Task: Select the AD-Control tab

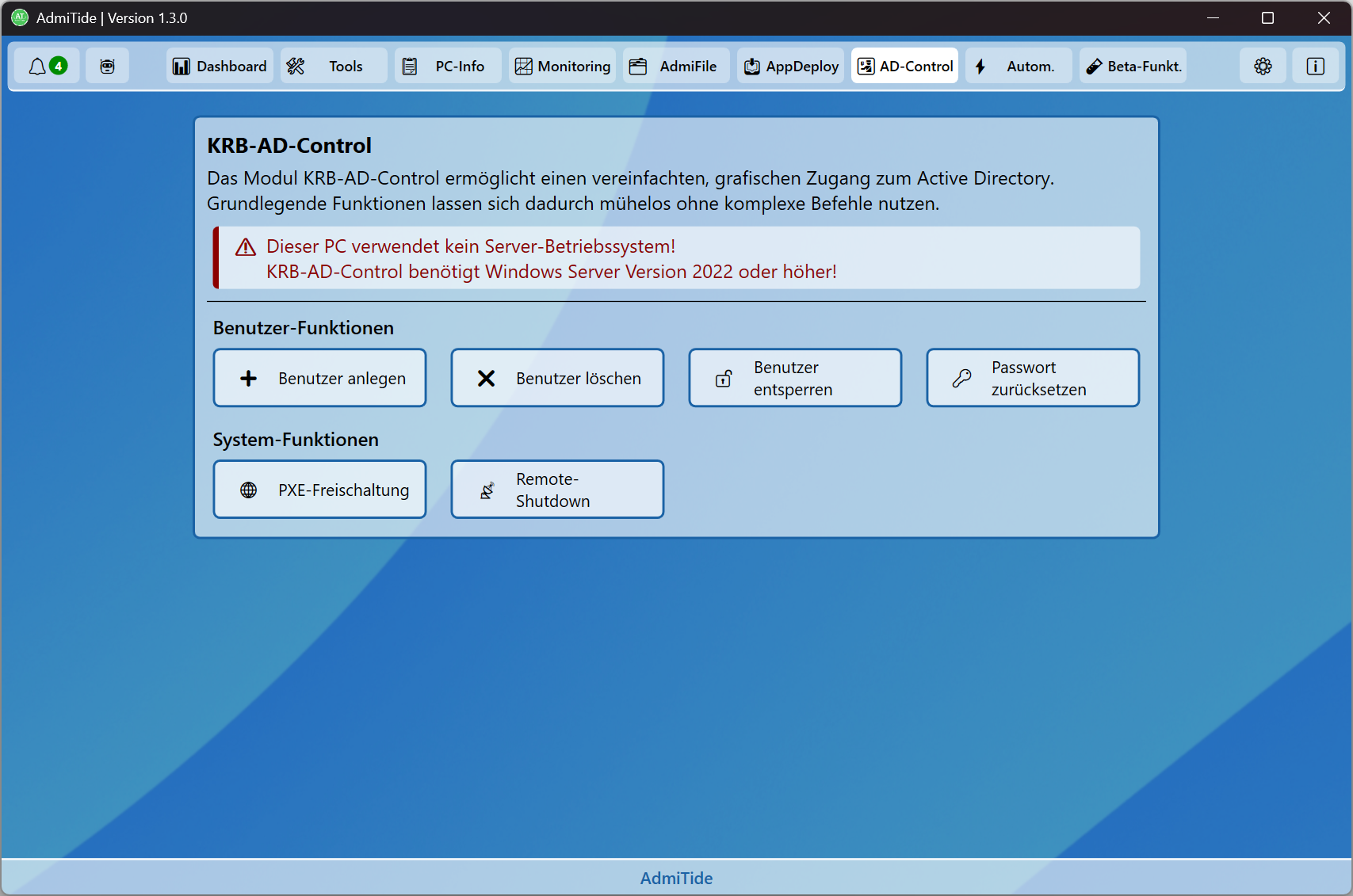Action: coord(904,66)
